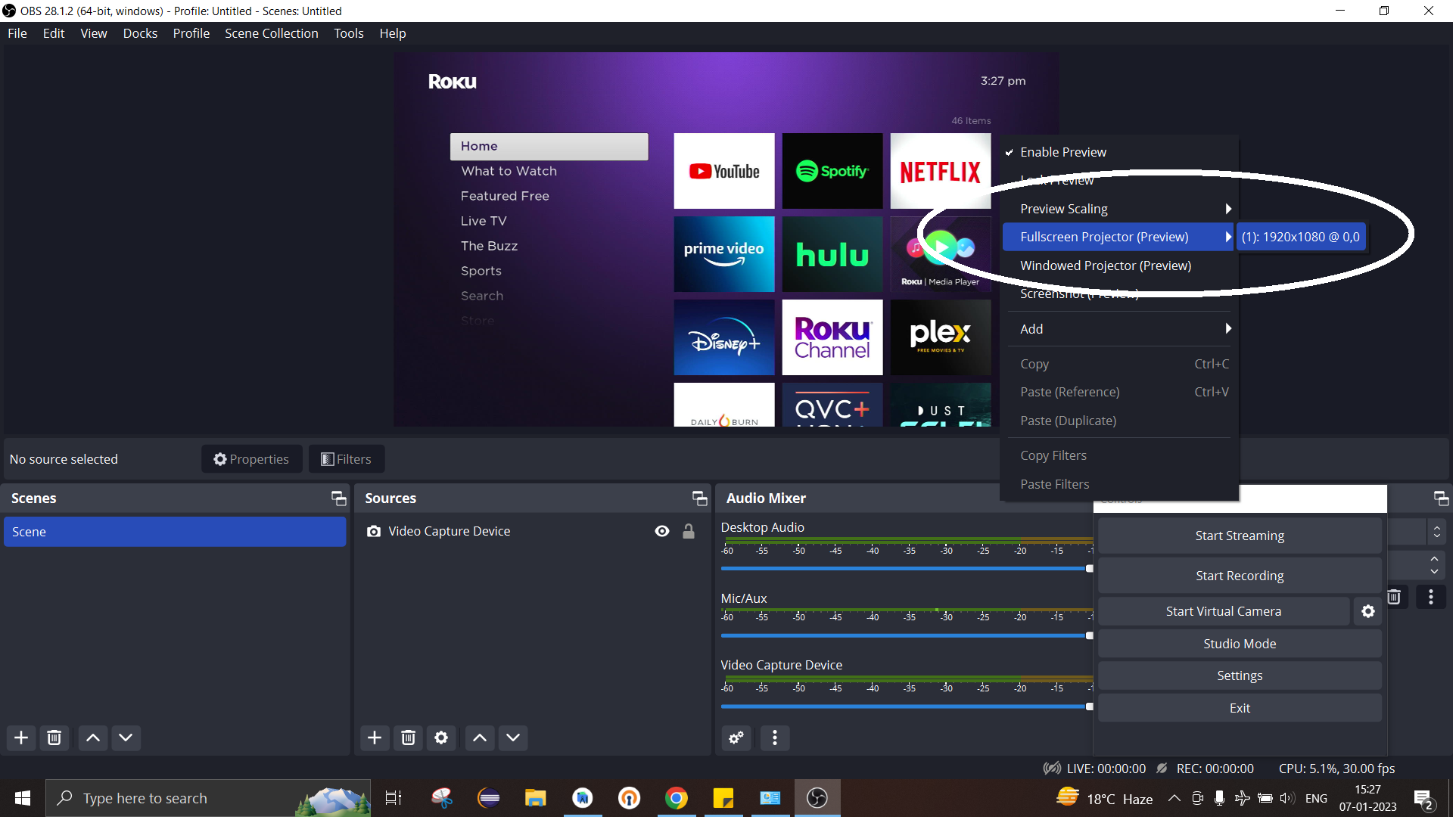
Task: Click the OBS Studio taskbar icon
Action: pos(819,800)
